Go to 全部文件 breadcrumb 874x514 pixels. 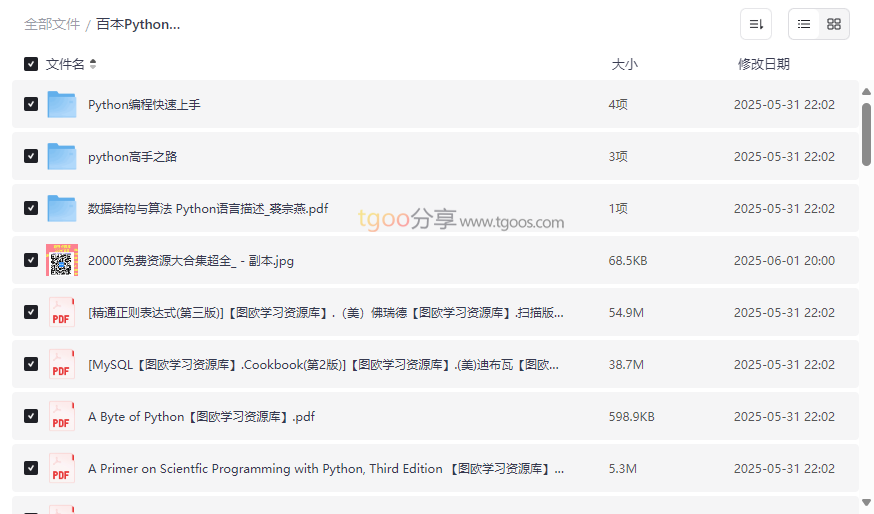pos(52,24)
